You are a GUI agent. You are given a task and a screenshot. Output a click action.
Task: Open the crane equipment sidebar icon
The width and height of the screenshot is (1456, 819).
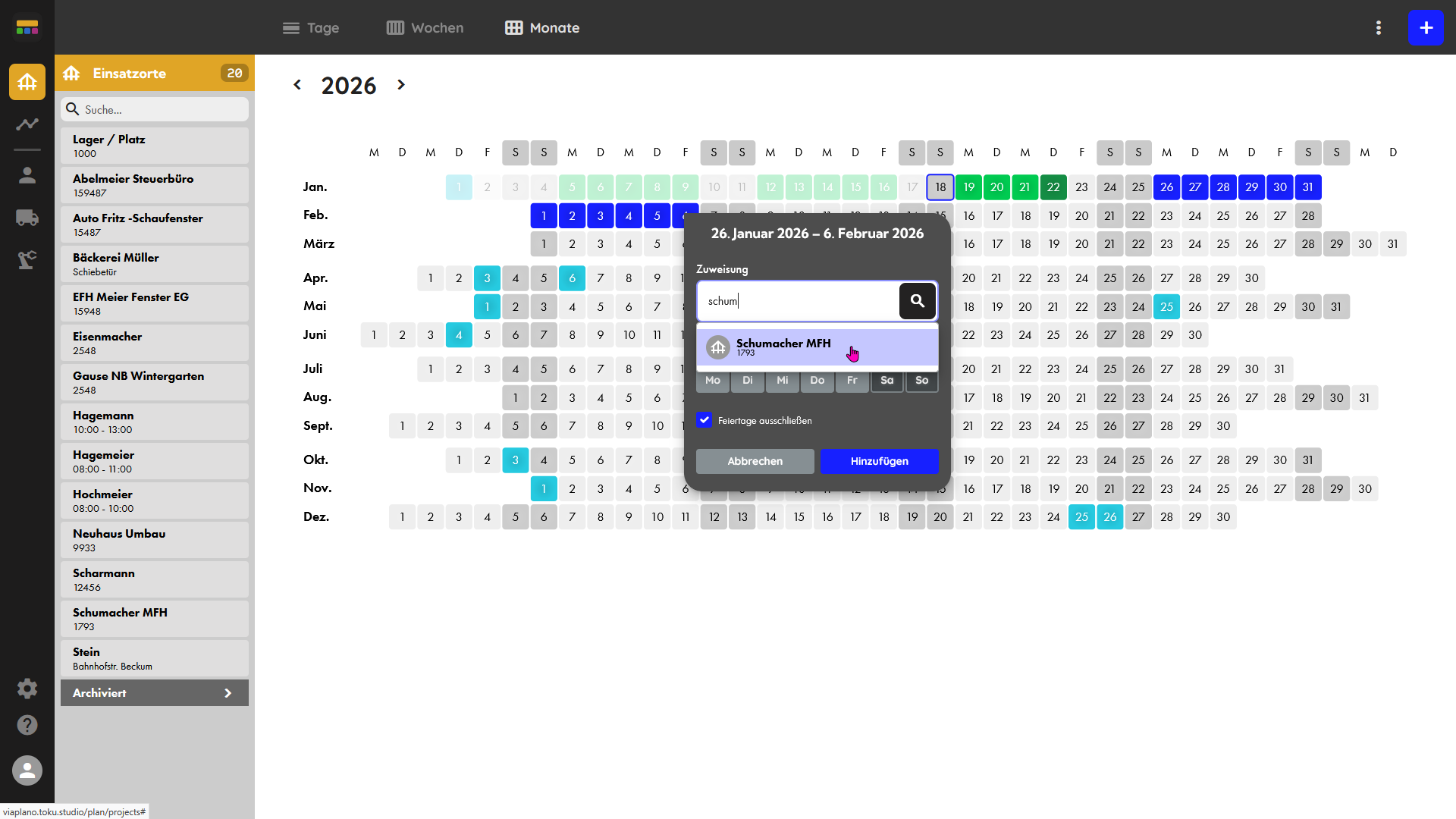(27, 260)
